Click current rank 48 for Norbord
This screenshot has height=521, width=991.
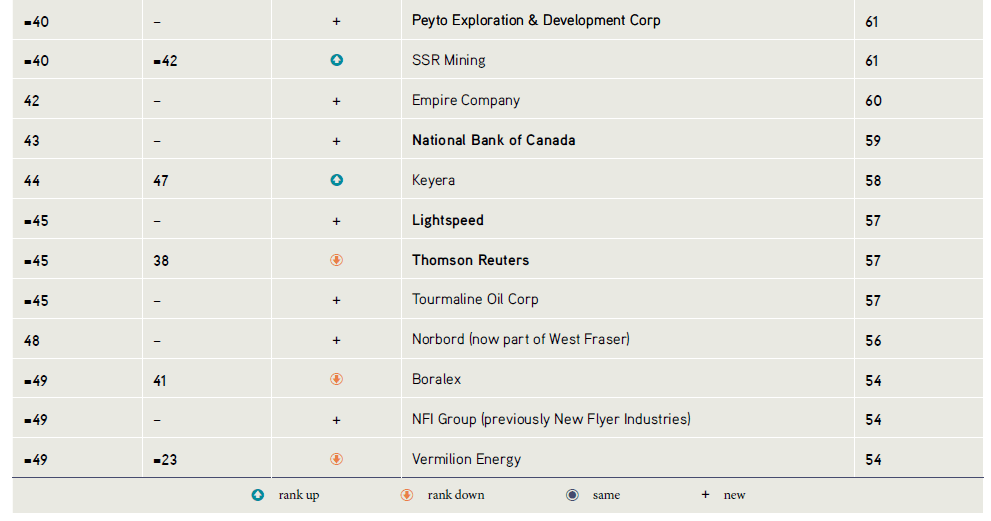(x=32, y=341)
